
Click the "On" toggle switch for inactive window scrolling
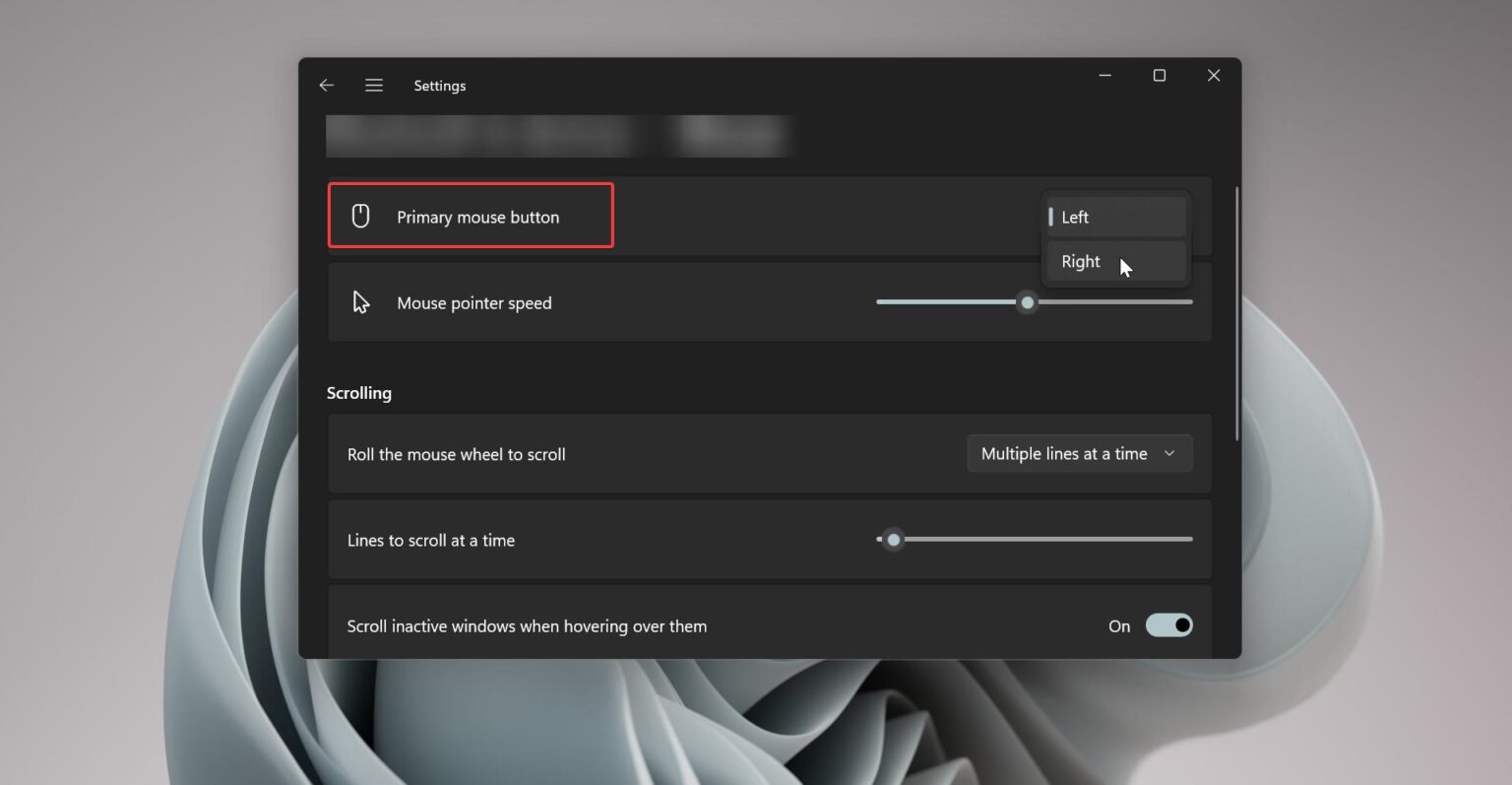coord(1168,625)
